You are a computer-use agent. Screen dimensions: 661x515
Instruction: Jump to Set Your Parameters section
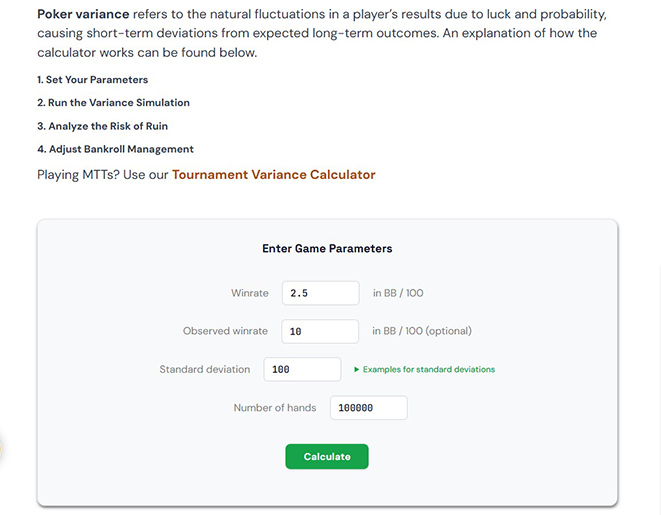coord(92,79)
